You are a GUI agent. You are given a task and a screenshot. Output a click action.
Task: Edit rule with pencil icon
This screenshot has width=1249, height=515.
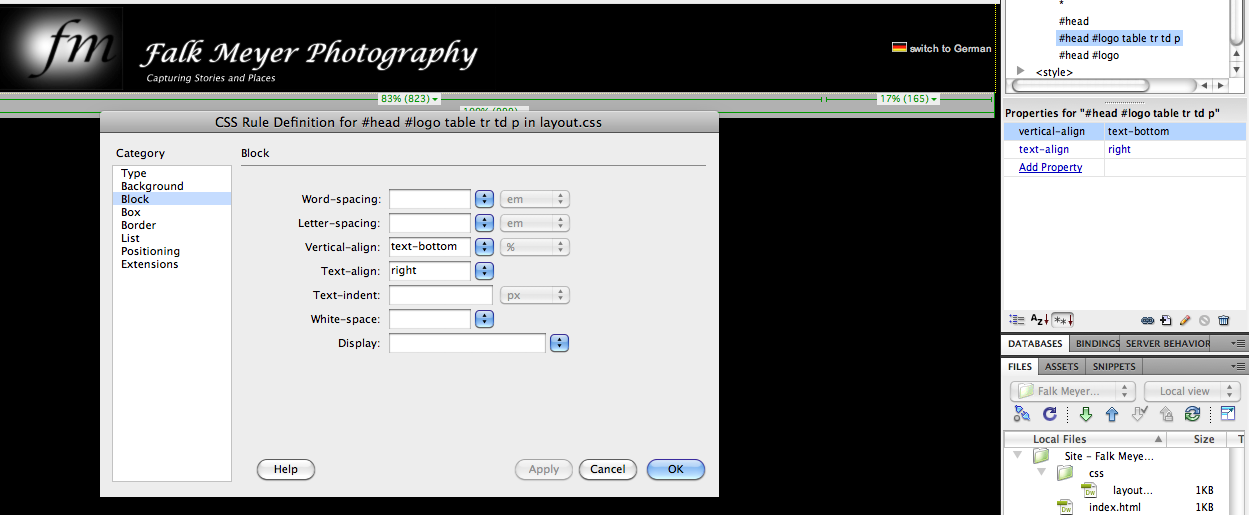pos(1185,320)
